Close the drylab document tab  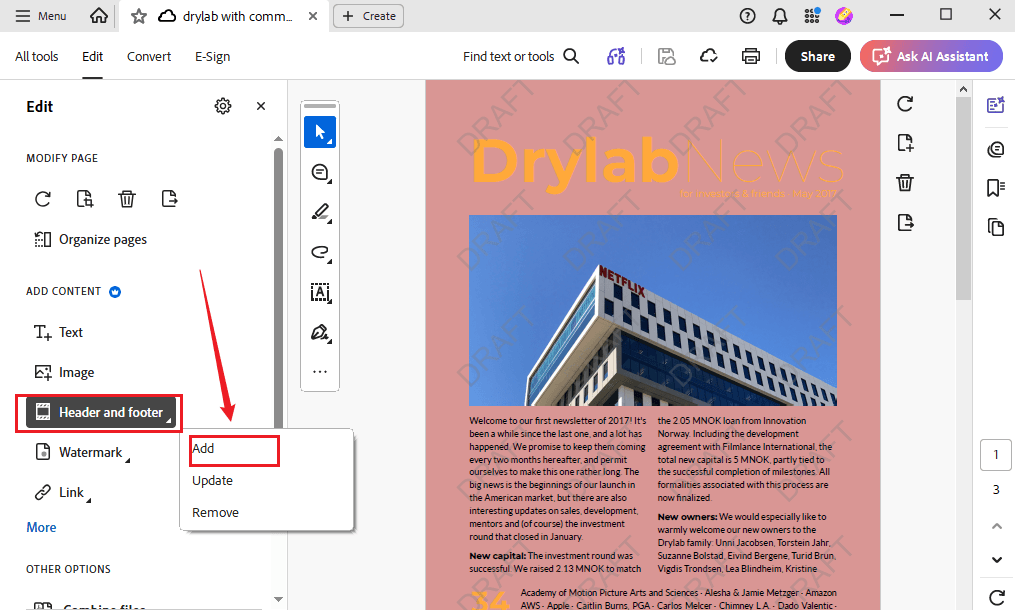[x=313, y=16]
